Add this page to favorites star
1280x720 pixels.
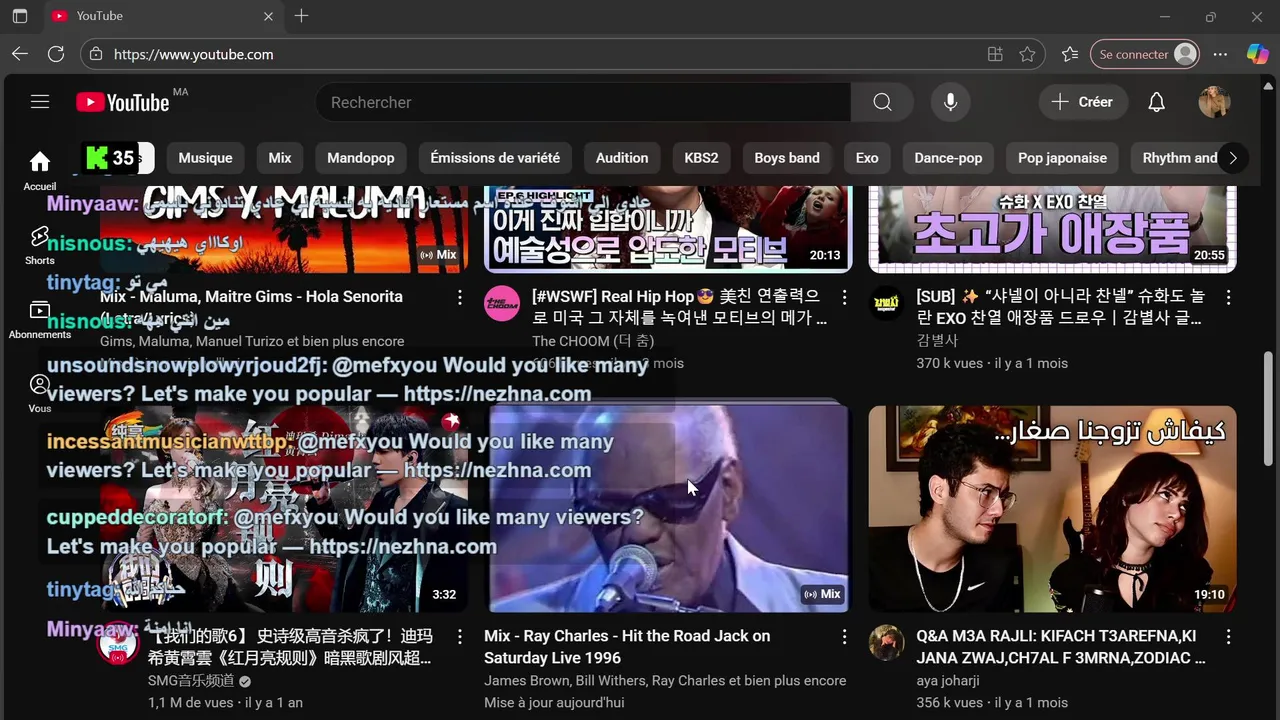[1027, 54]
